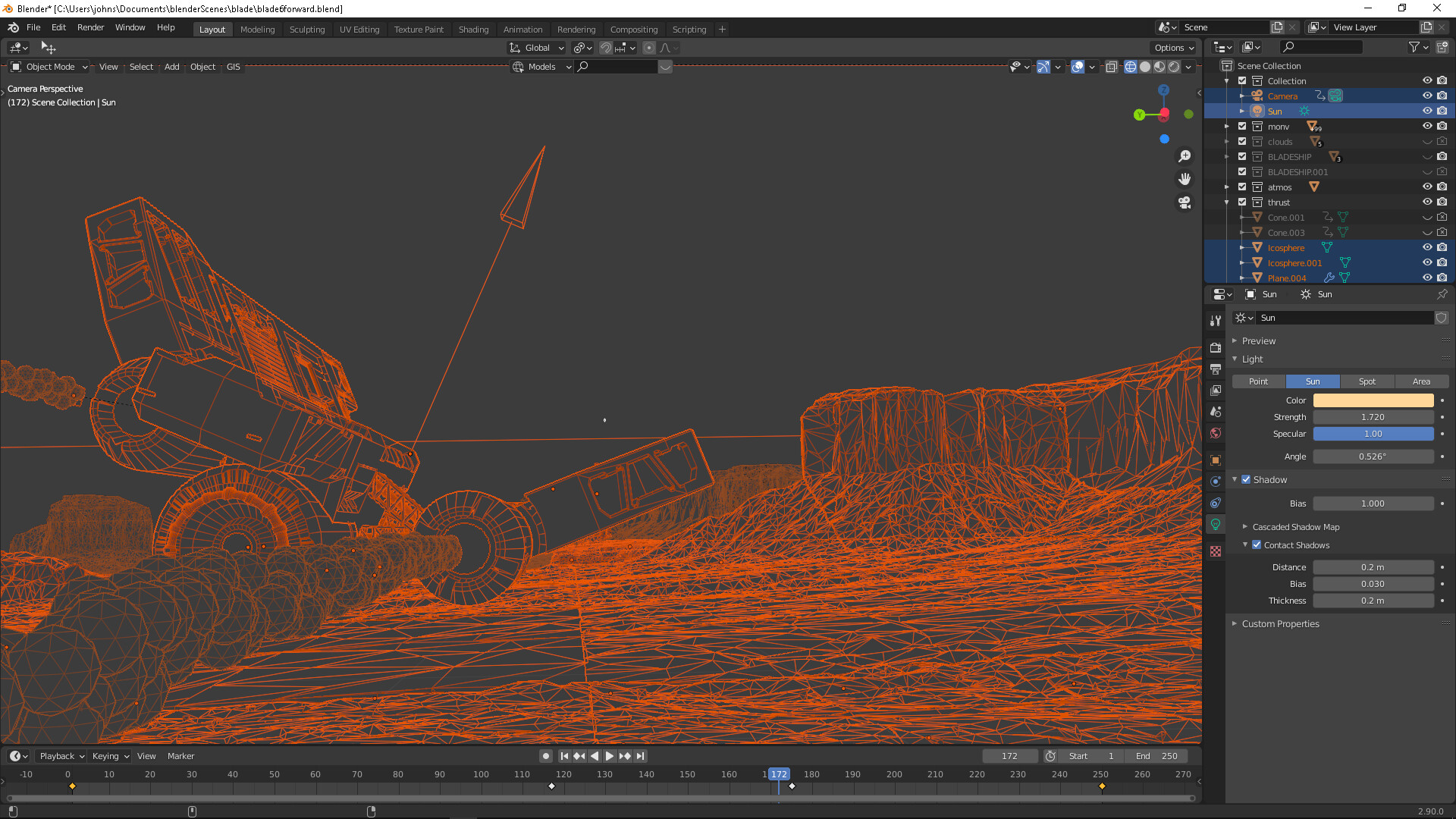Open the World properties tab icon

[1216, 434]
